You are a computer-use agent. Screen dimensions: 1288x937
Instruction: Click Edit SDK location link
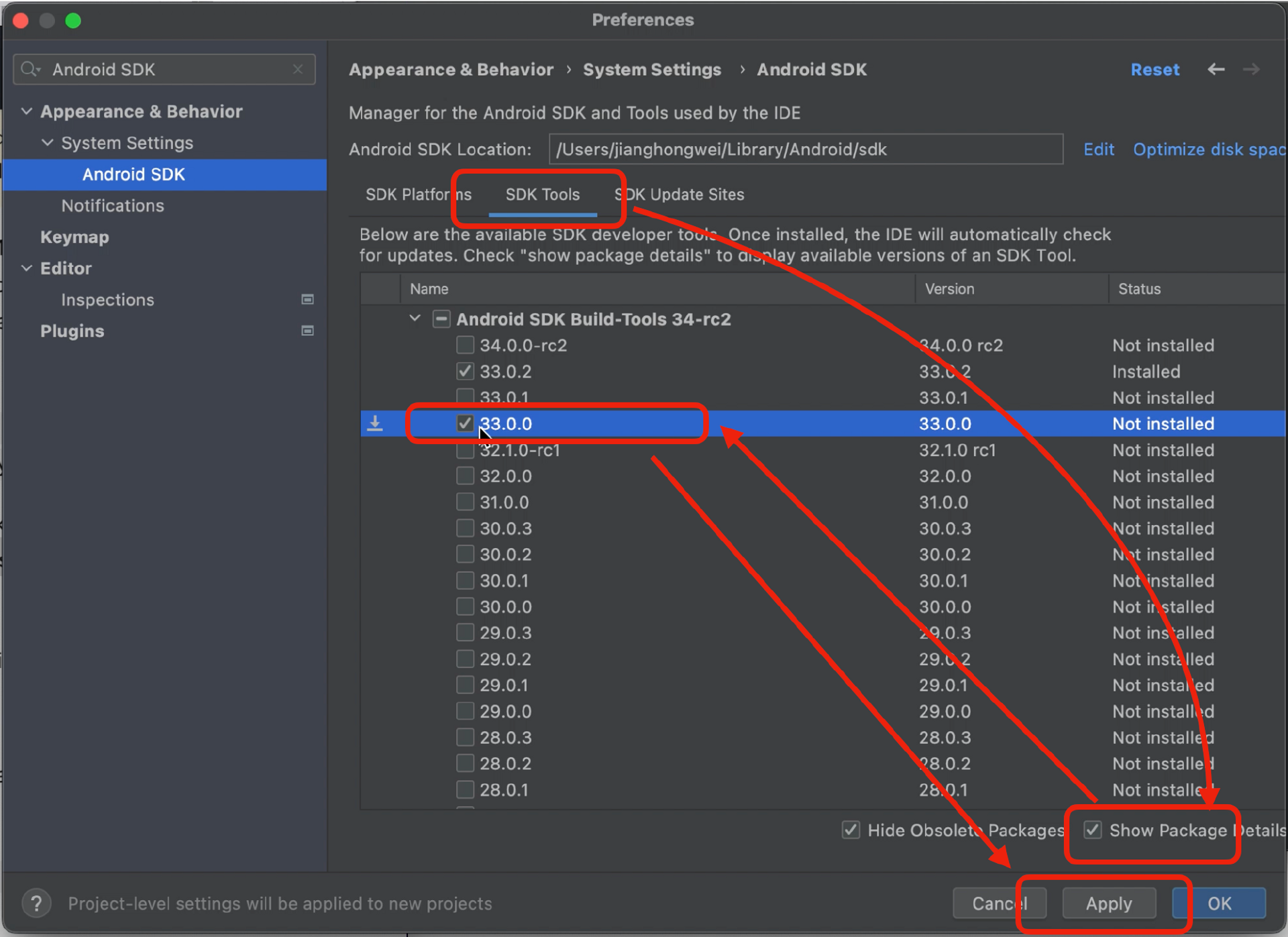pyautogui.click(x=1098, y=149)
